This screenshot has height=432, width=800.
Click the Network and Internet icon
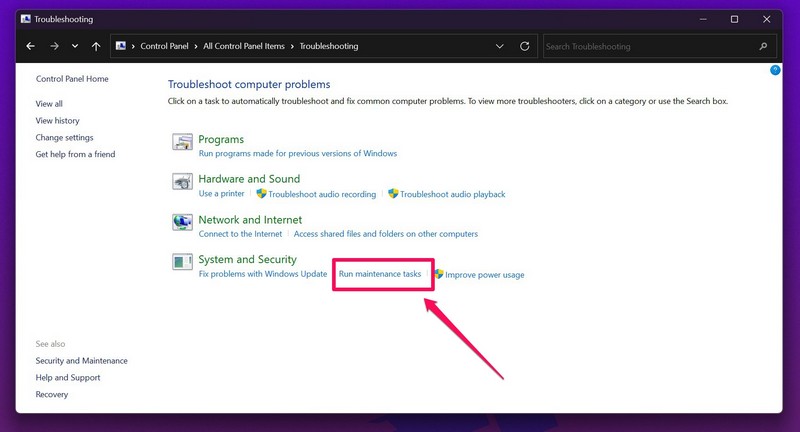click(182, 223)
